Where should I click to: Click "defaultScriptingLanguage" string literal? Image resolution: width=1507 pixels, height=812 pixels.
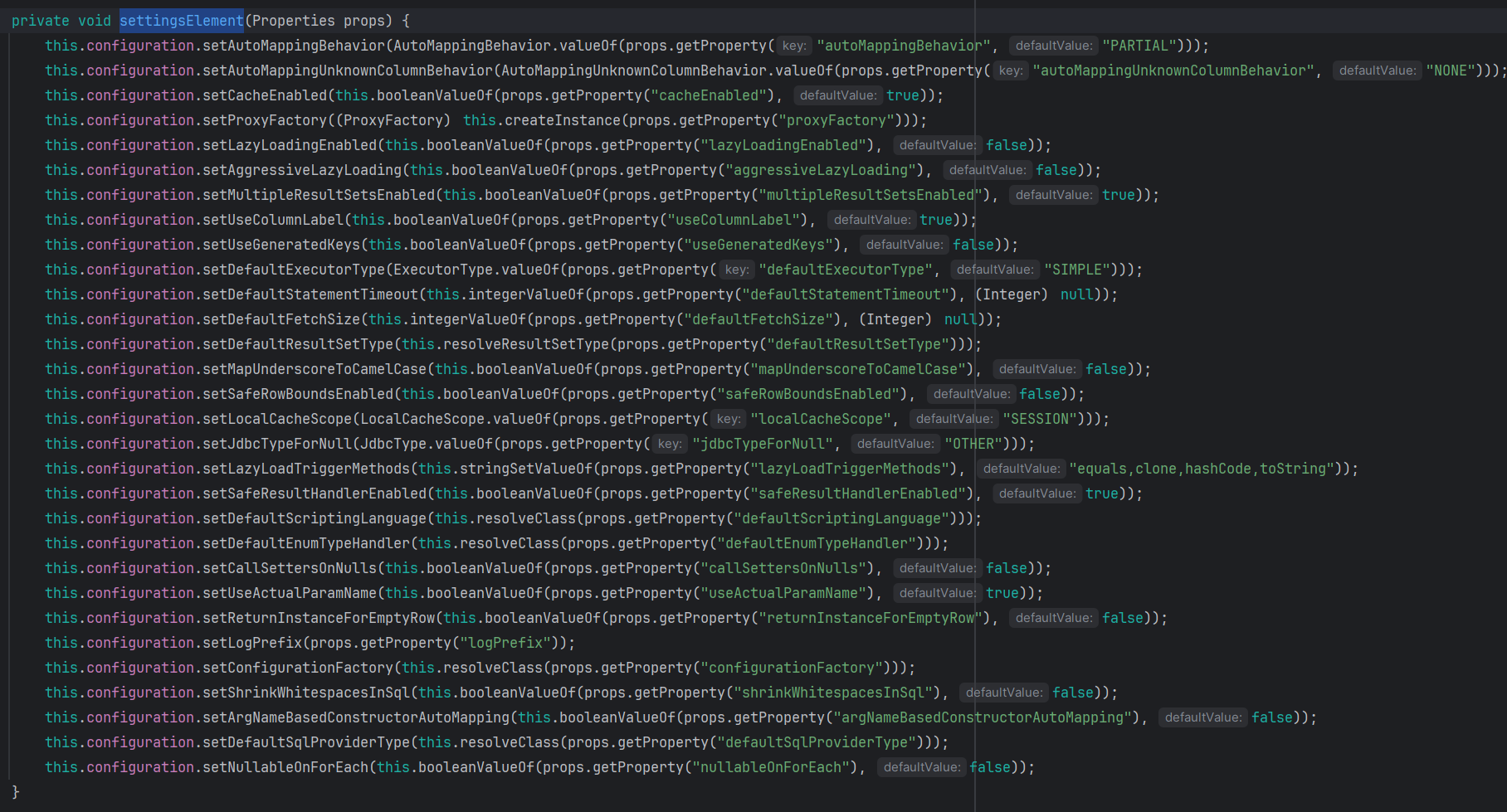[841, 518]
